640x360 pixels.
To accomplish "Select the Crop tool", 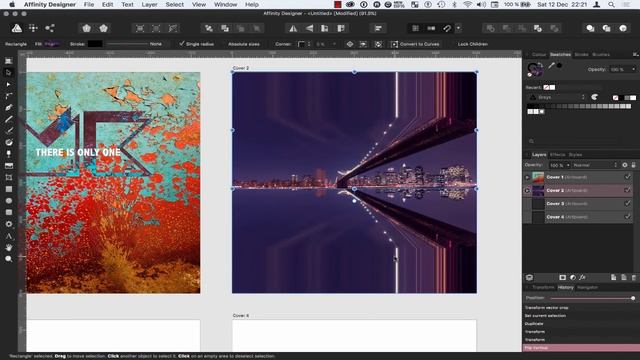I will 8,178.
